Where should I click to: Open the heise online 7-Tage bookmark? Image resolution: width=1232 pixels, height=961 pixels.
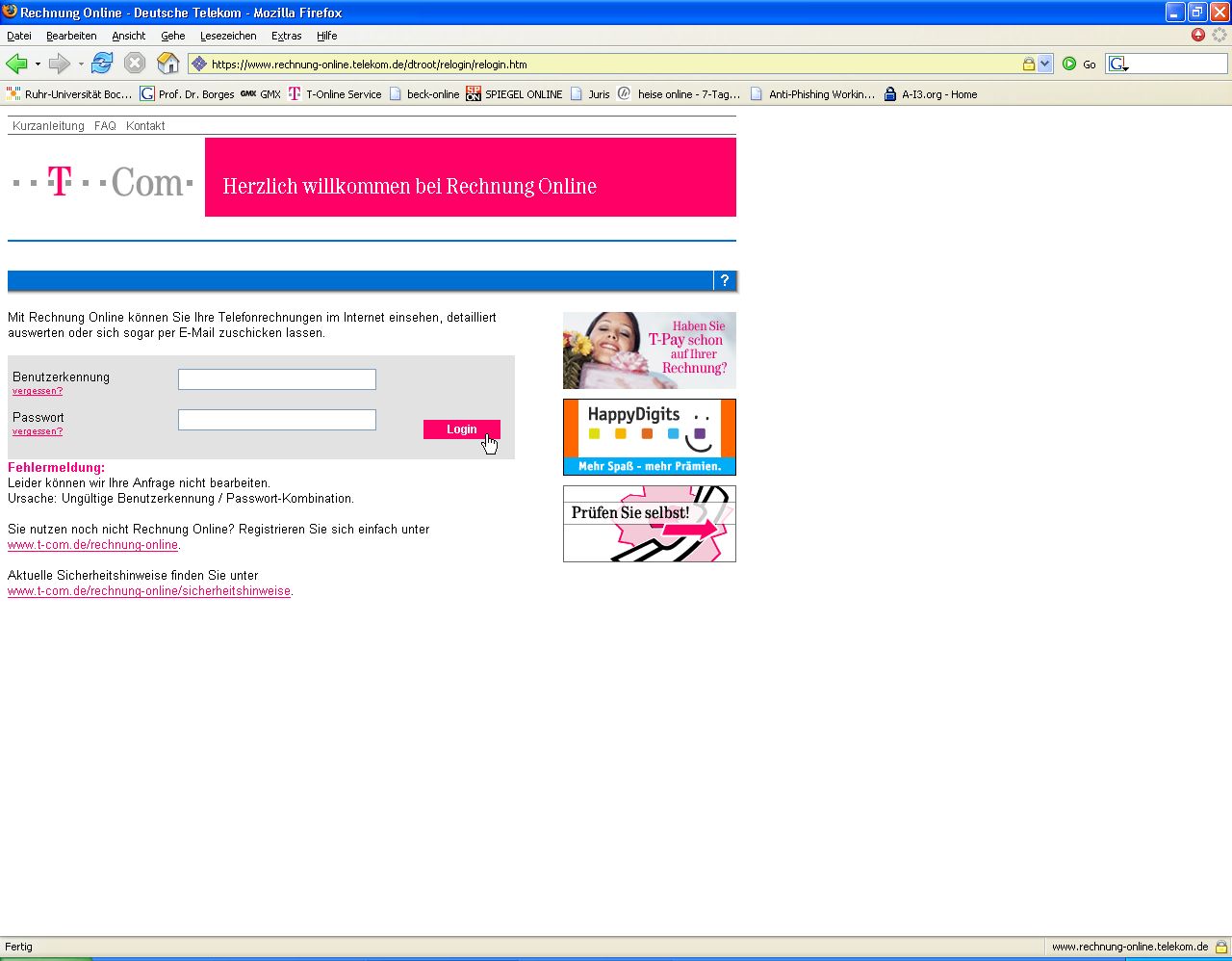click(x=679, y=94)
